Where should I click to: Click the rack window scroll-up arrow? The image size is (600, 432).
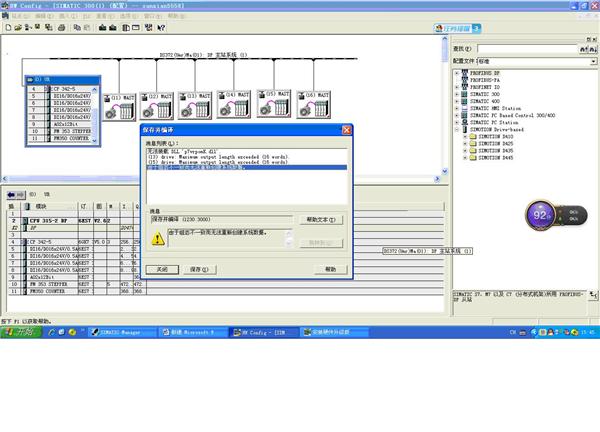95,89
